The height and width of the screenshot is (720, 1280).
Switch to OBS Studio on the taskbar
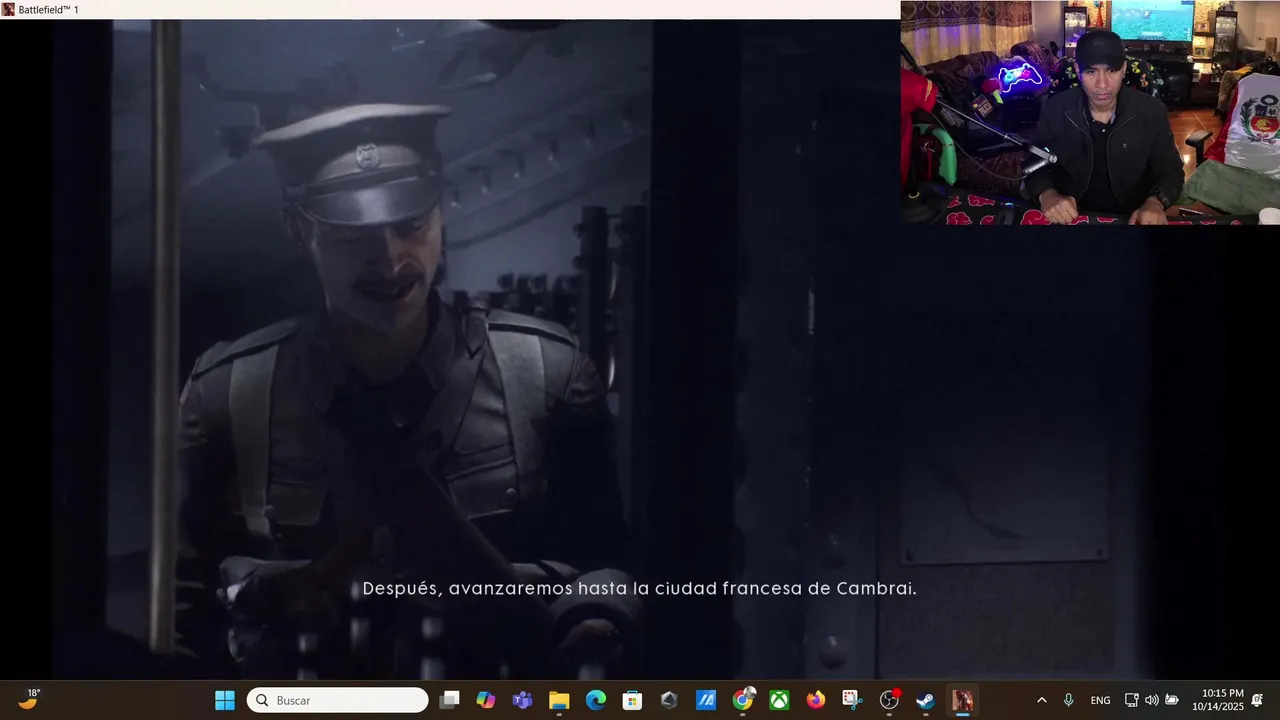point(889,700)
